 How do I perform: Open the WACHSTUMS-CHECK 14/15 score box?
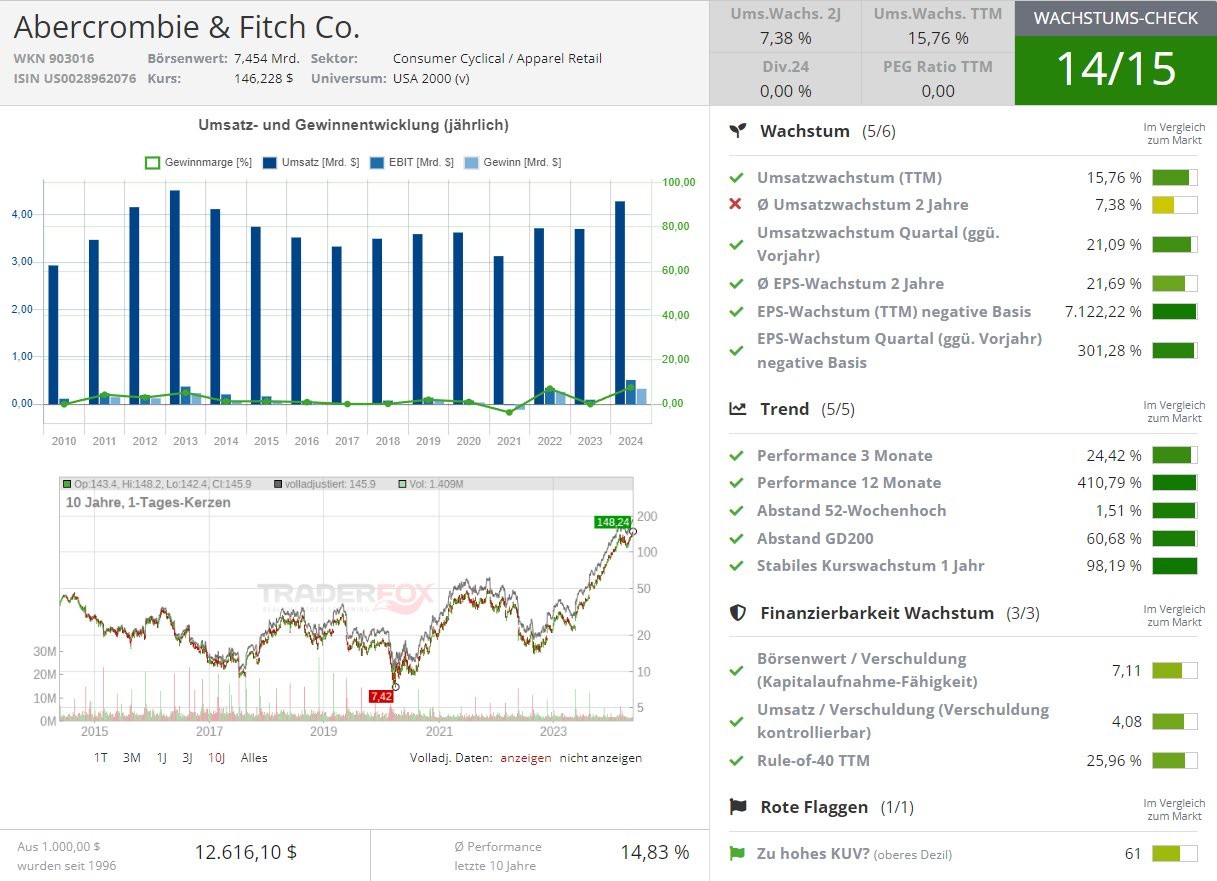pyautogui.click(x=1115, y=53)
